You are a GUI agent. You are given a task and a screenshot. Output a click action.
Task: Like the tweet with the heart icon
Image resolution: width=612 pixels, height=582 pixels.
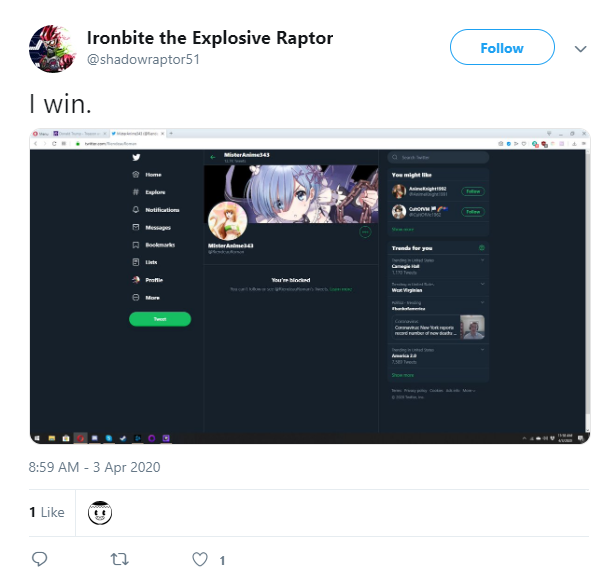click(x=200, y=559)
